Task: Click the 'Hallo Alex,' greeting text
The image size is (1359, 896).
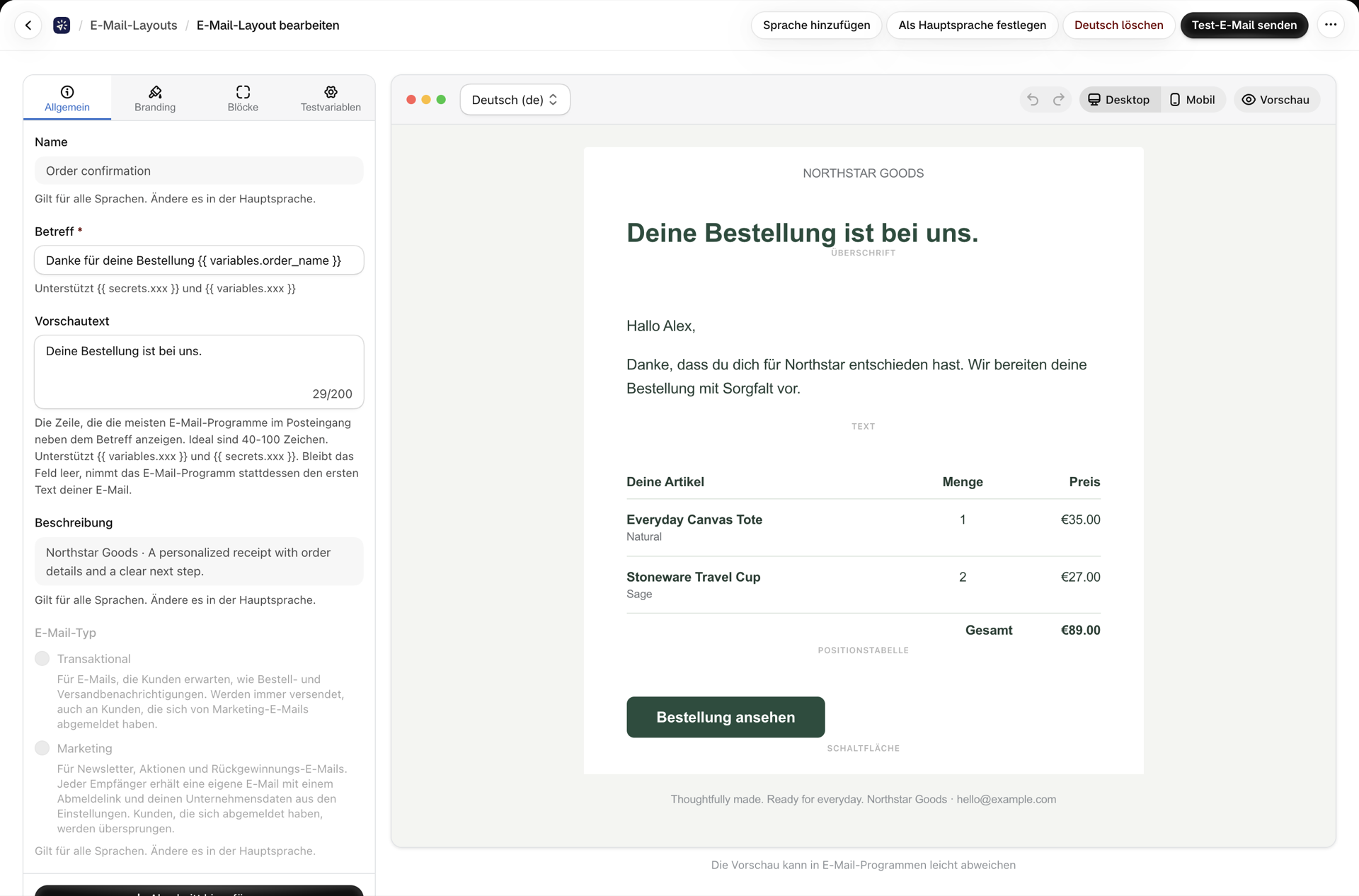Action: click(660, 326)
